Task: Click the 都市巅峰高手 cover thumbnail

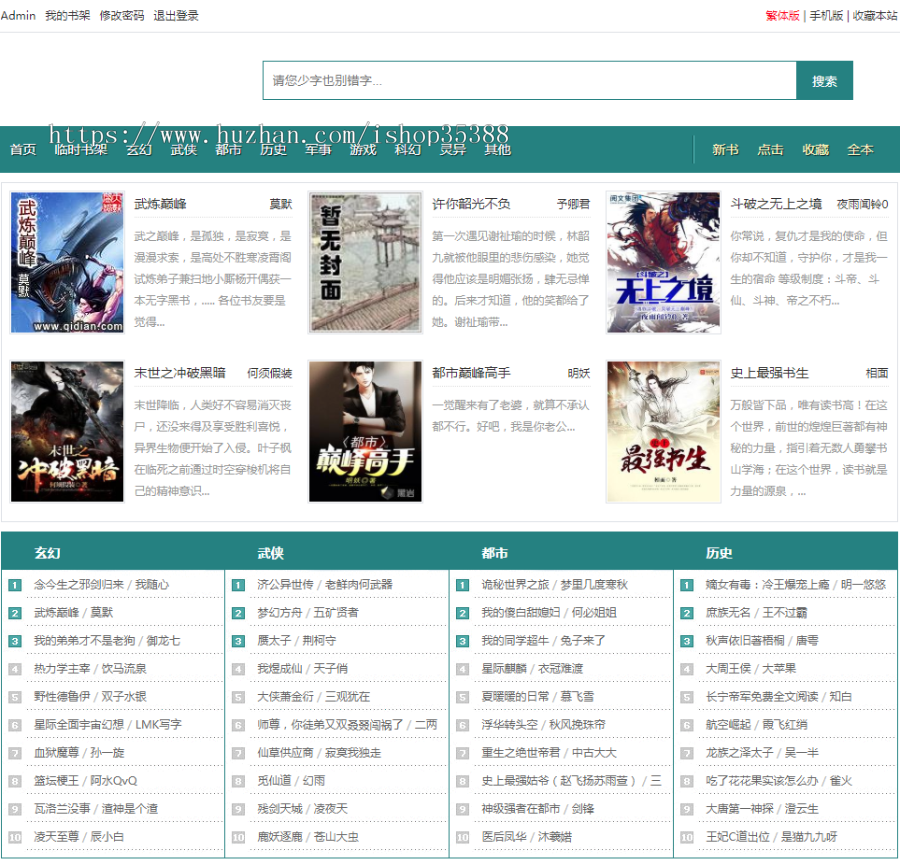Action: (x=365, y=431)
